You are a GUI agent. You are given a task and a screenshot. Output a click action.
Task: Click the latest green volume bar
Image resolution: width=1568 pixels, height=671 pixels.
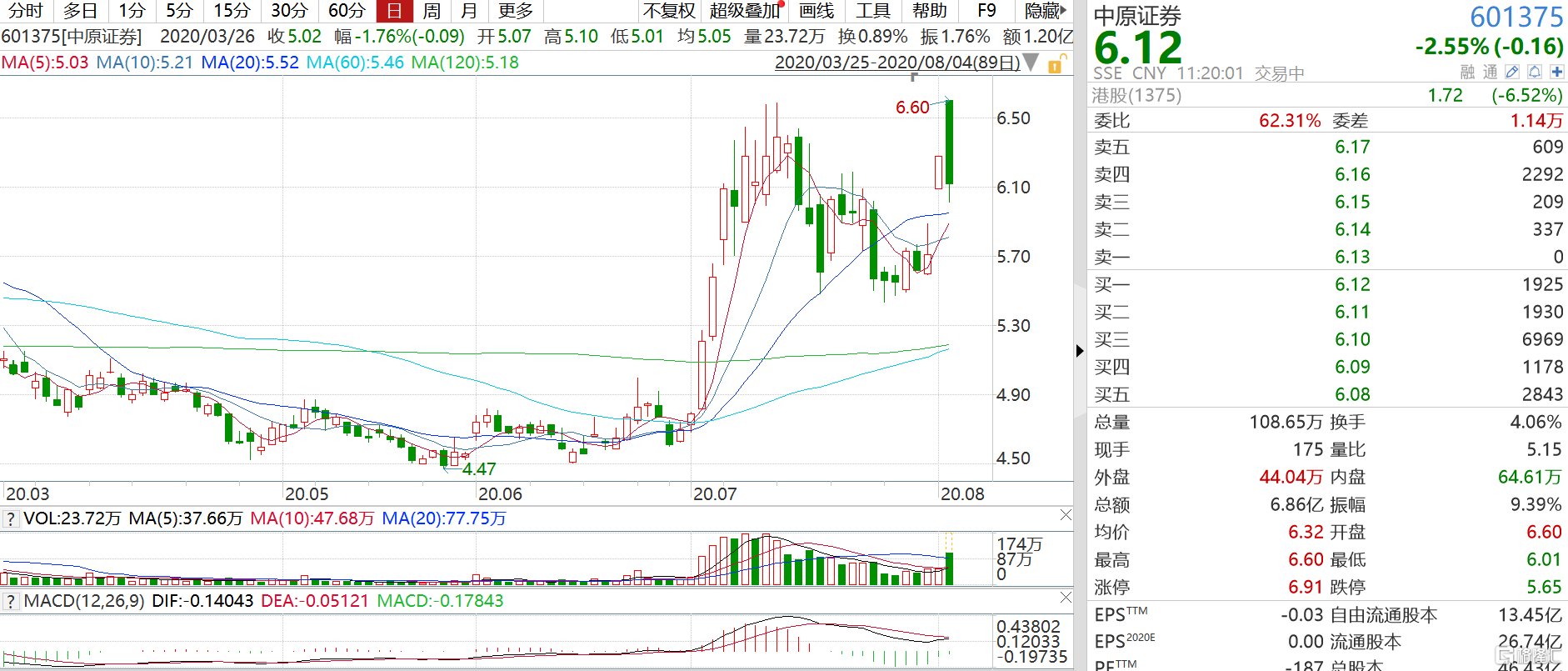[950, 568]
